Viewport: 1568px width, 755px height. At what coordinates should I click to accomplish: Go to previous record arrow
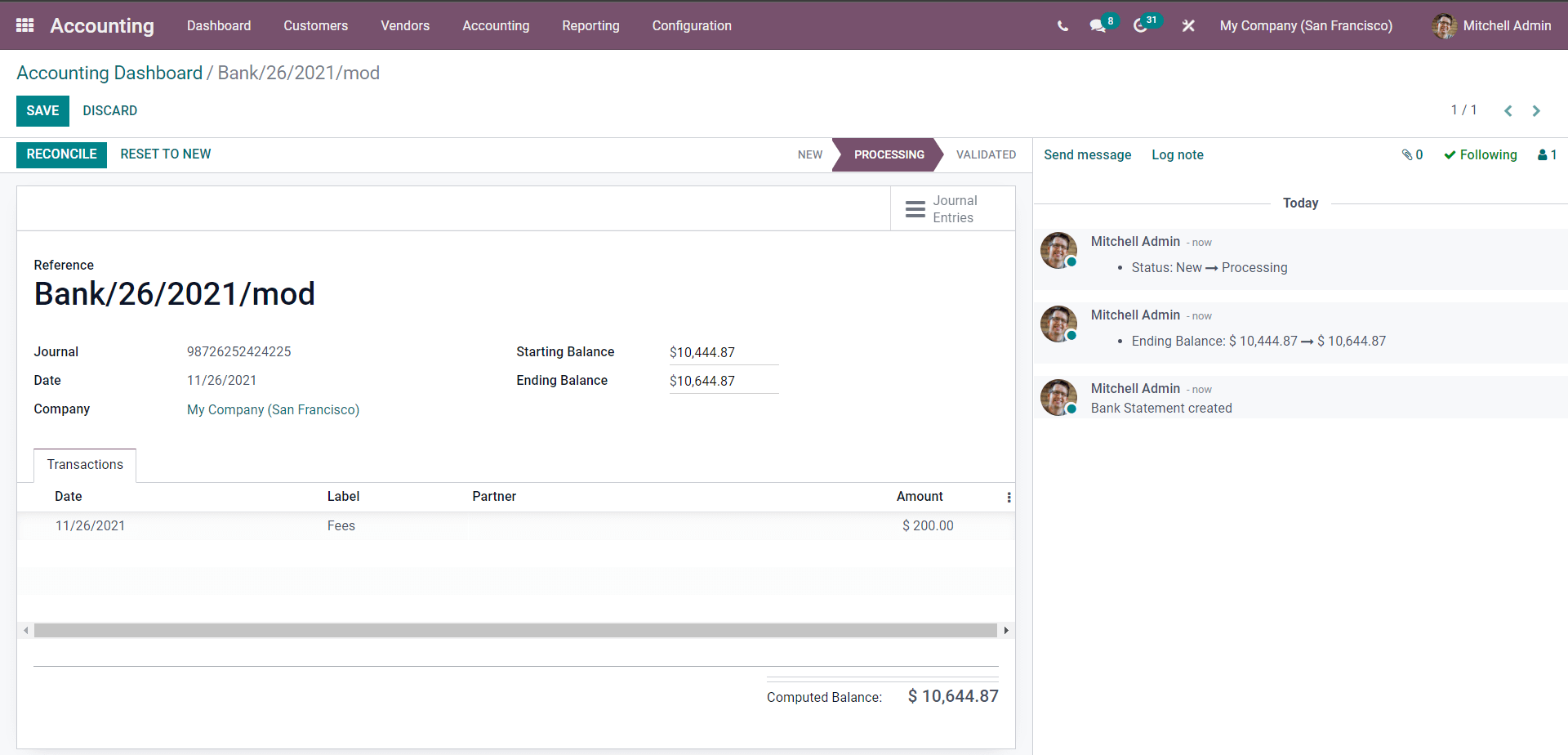pos(1508,110)
